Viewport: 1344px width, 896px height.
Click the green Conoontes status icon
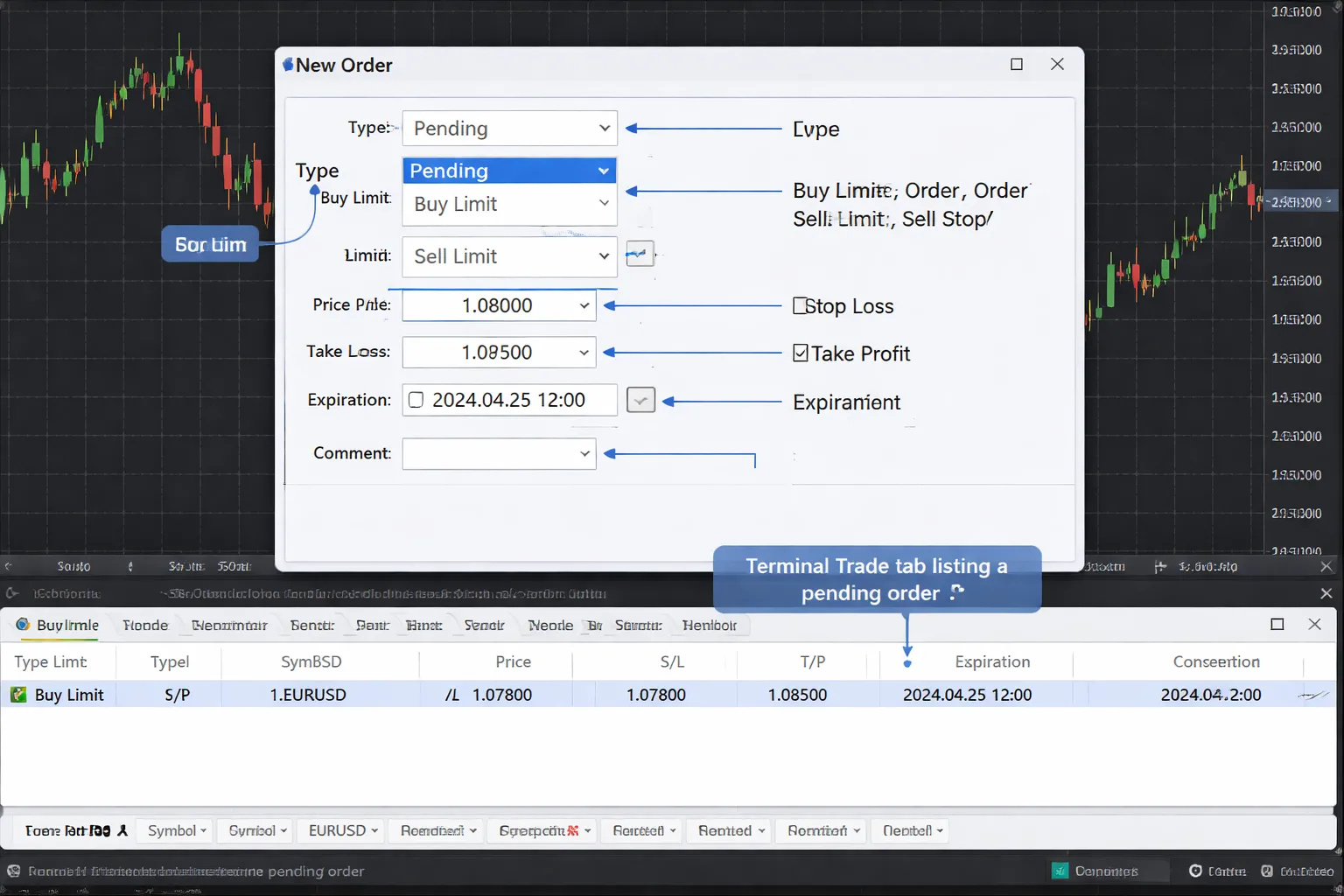tap(1060, 871)
